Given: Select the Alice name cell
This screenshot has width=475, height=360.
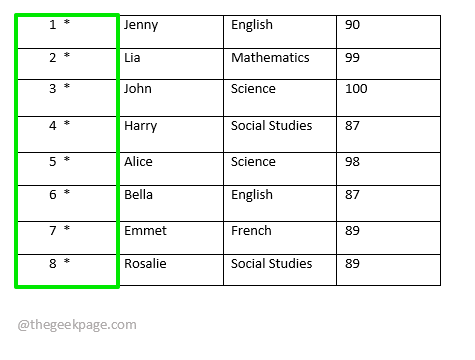Looking at the screenshot, I should pos(171,169).
